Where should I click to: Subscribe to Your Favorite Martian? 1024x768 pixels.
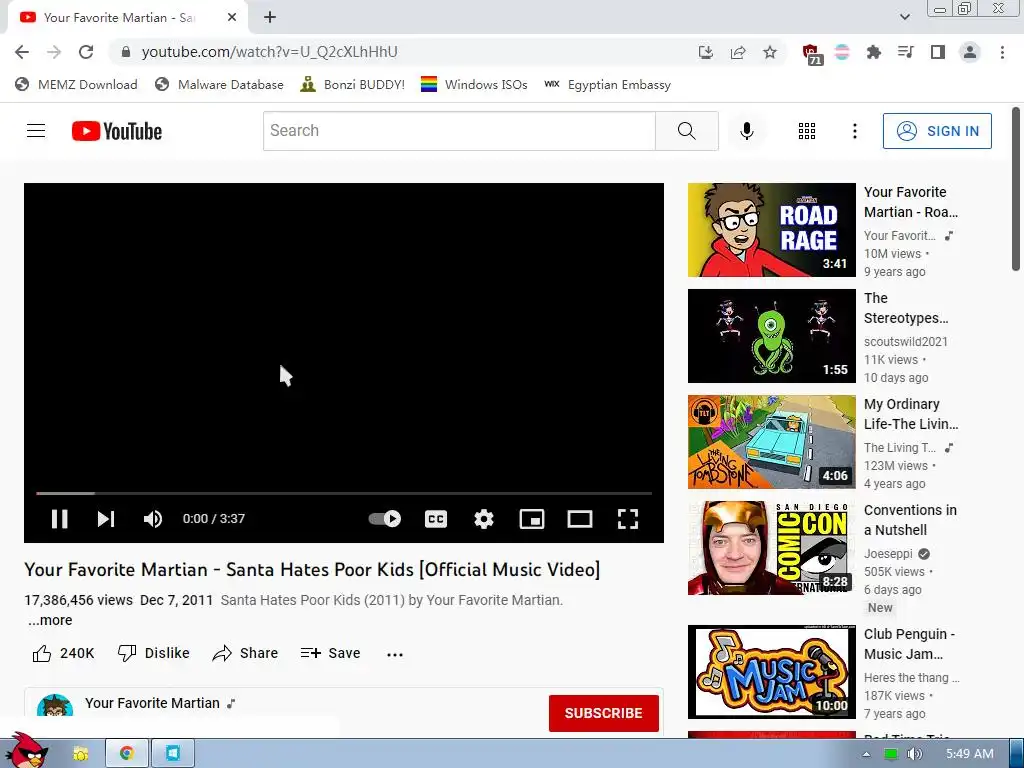click(x=603, y=713)
